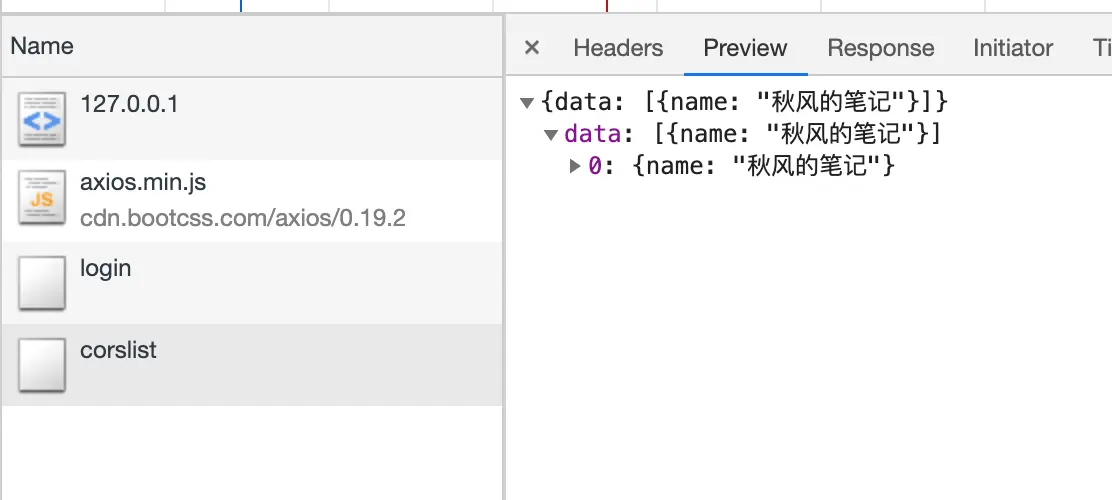Click the HTML document icon beside 127.0.0.1
The image size is (1112, 500).
(42, 119)
